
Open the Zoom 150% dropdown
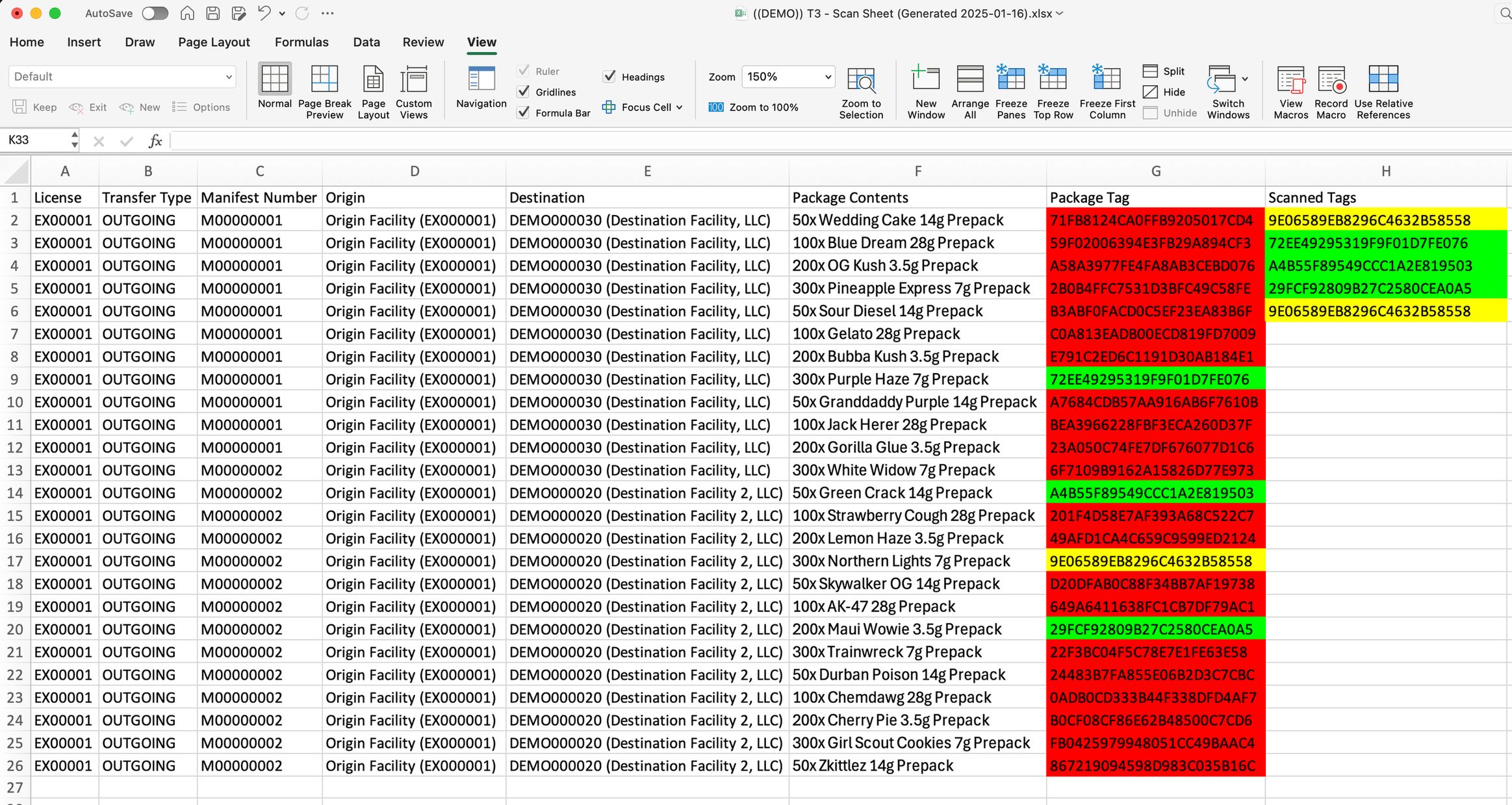[x=828, y=77]
